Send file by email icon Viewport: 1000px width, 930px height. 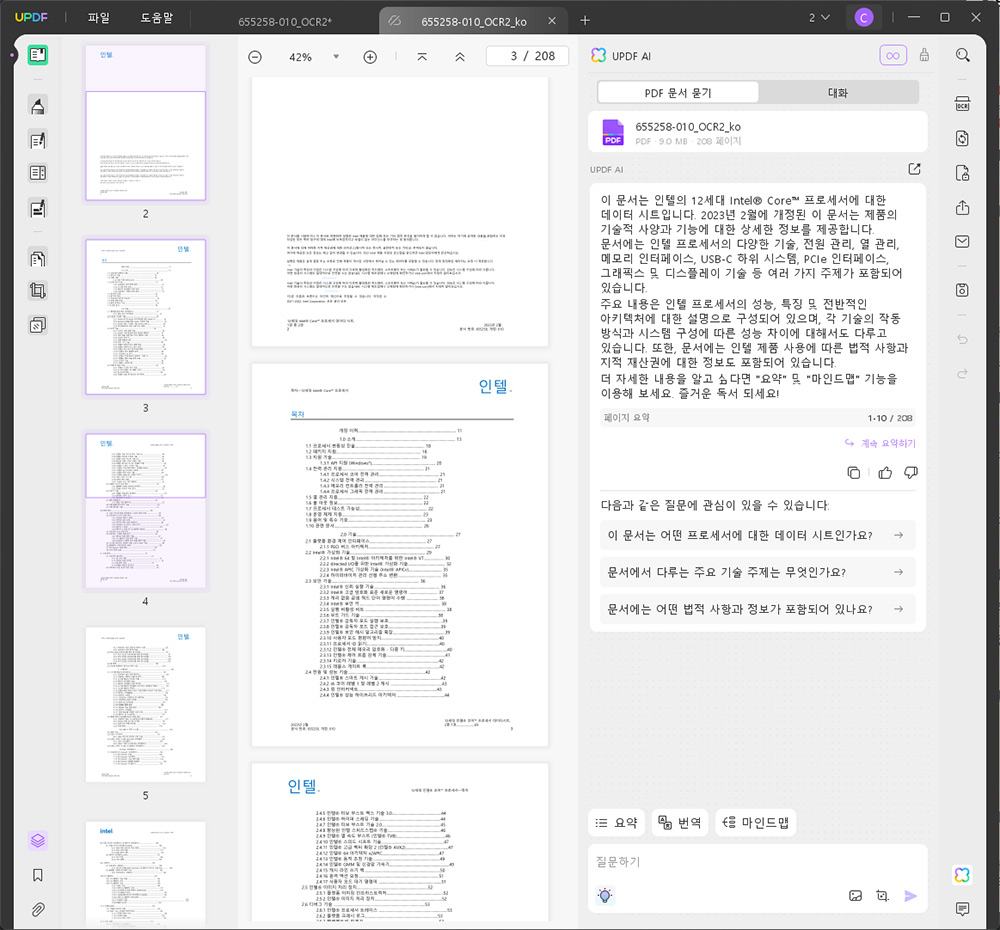[x=962, y=242]
